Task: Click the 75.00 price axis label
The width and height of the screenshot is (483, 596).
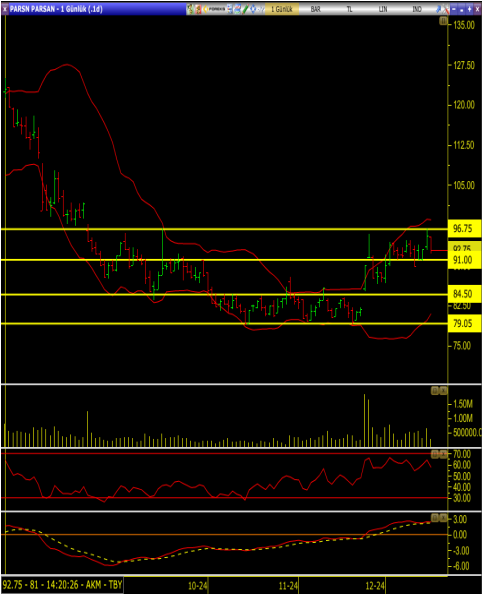Action: 462,346
